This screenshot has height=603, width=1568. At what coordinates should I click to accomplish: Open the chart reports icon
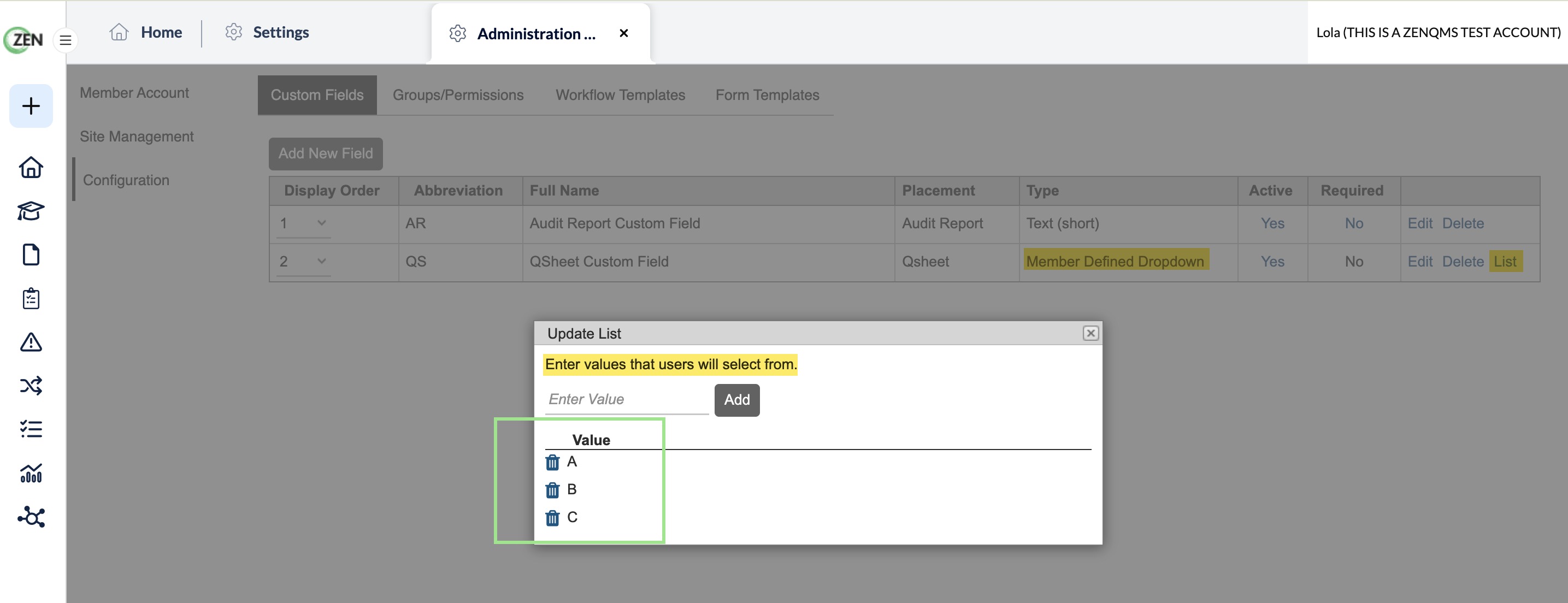[31, 474]
